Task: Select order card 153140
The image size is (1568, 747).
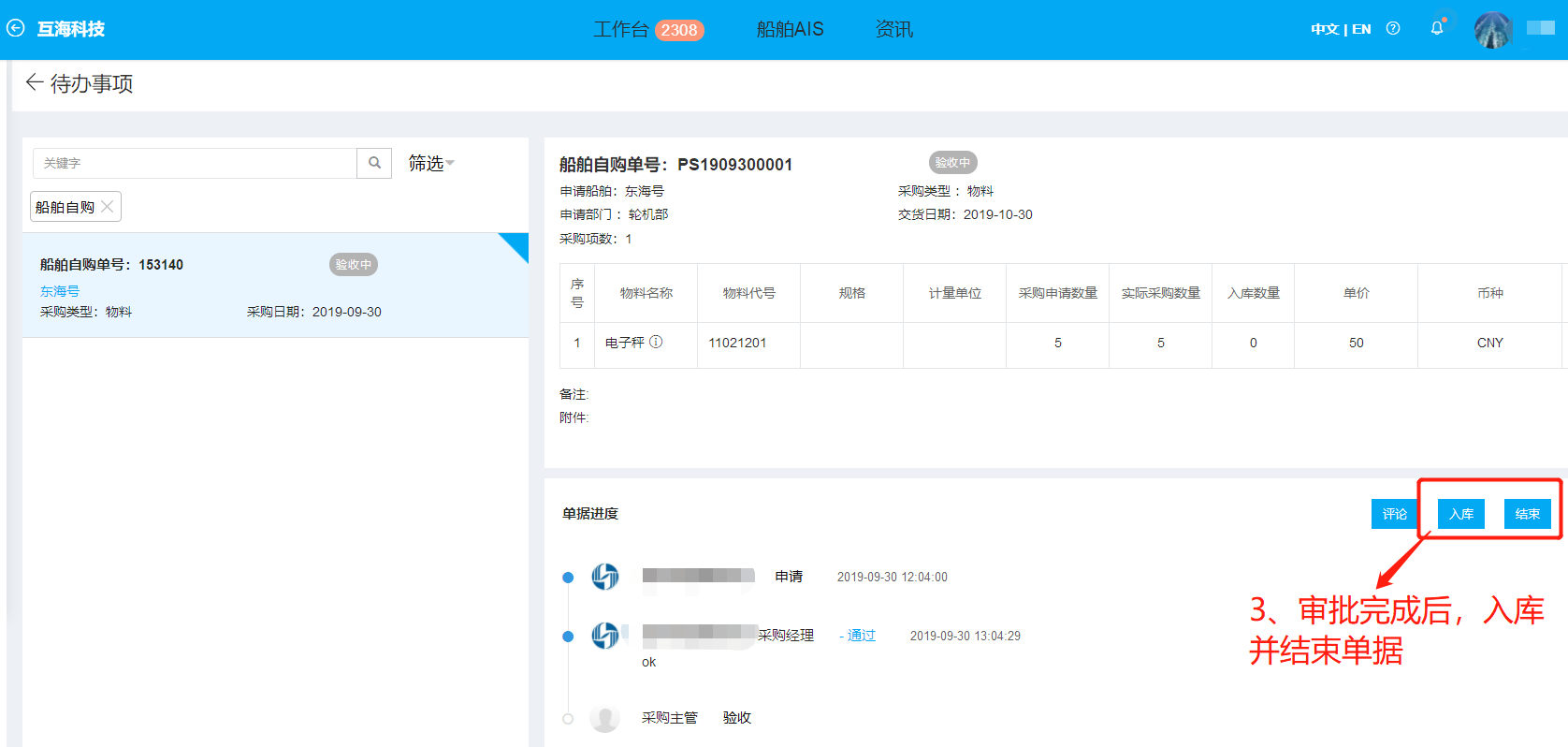Action: coord(275,286)
